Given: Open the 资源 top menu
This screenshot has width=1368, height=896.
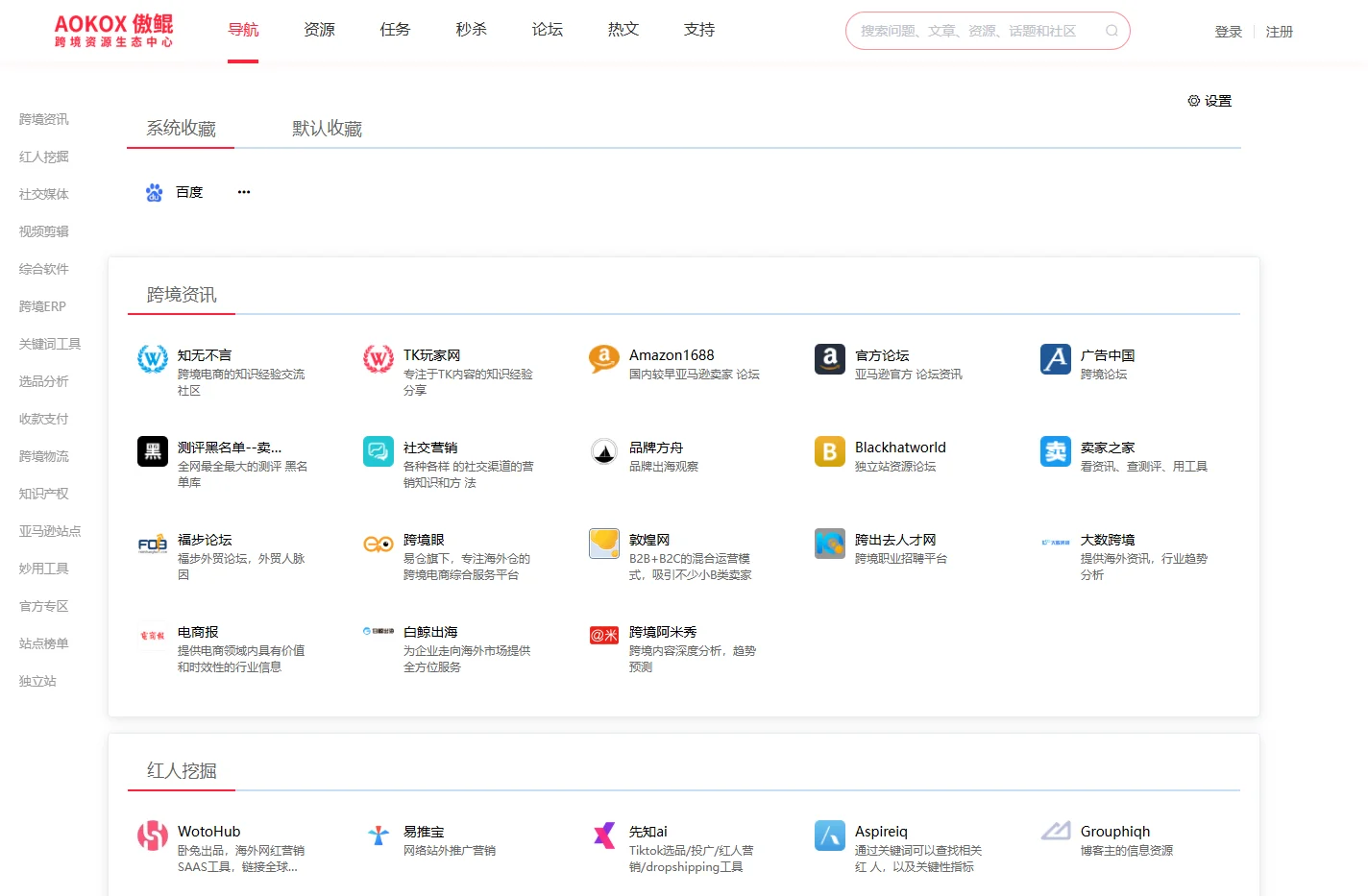Looking at the screenshot, I should [319, 30].
